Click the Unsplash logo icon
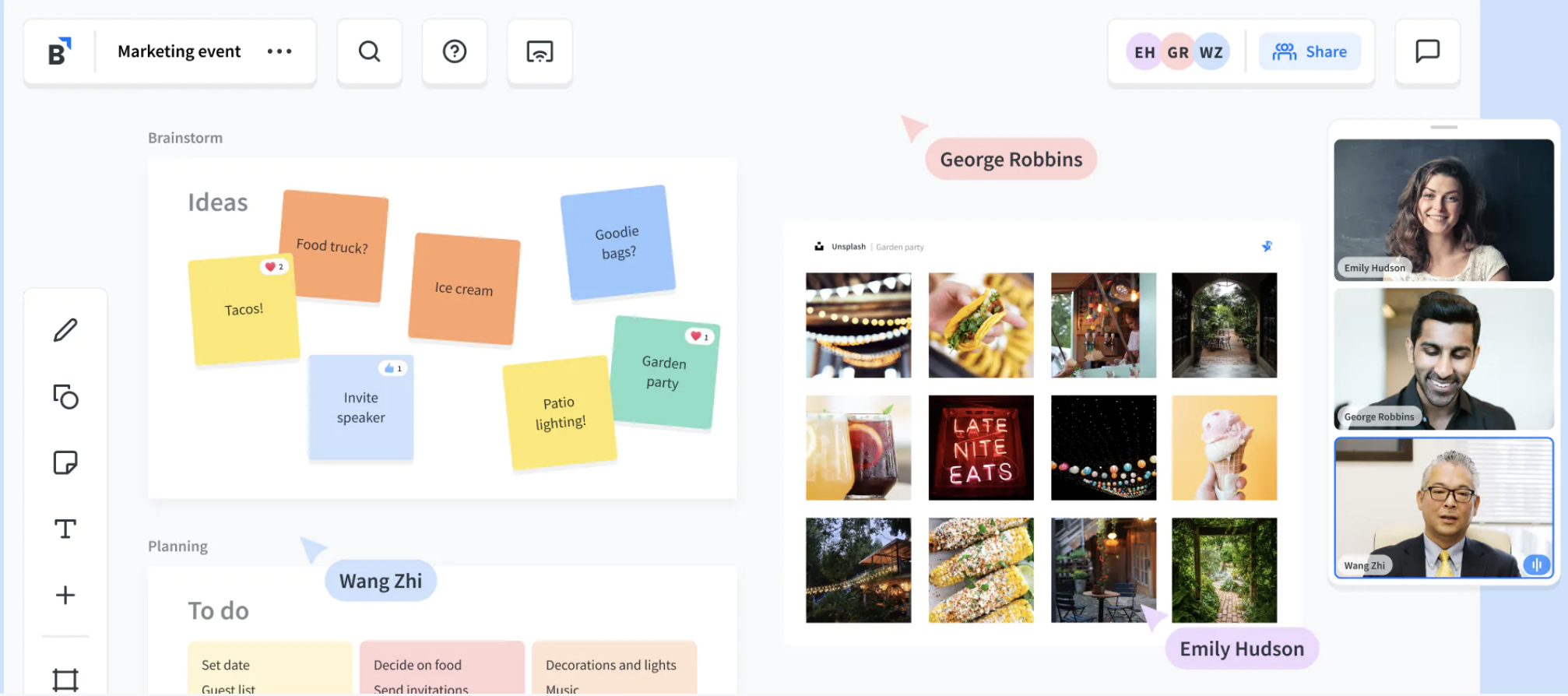1568x696 pixels. (x=819, y=247)
